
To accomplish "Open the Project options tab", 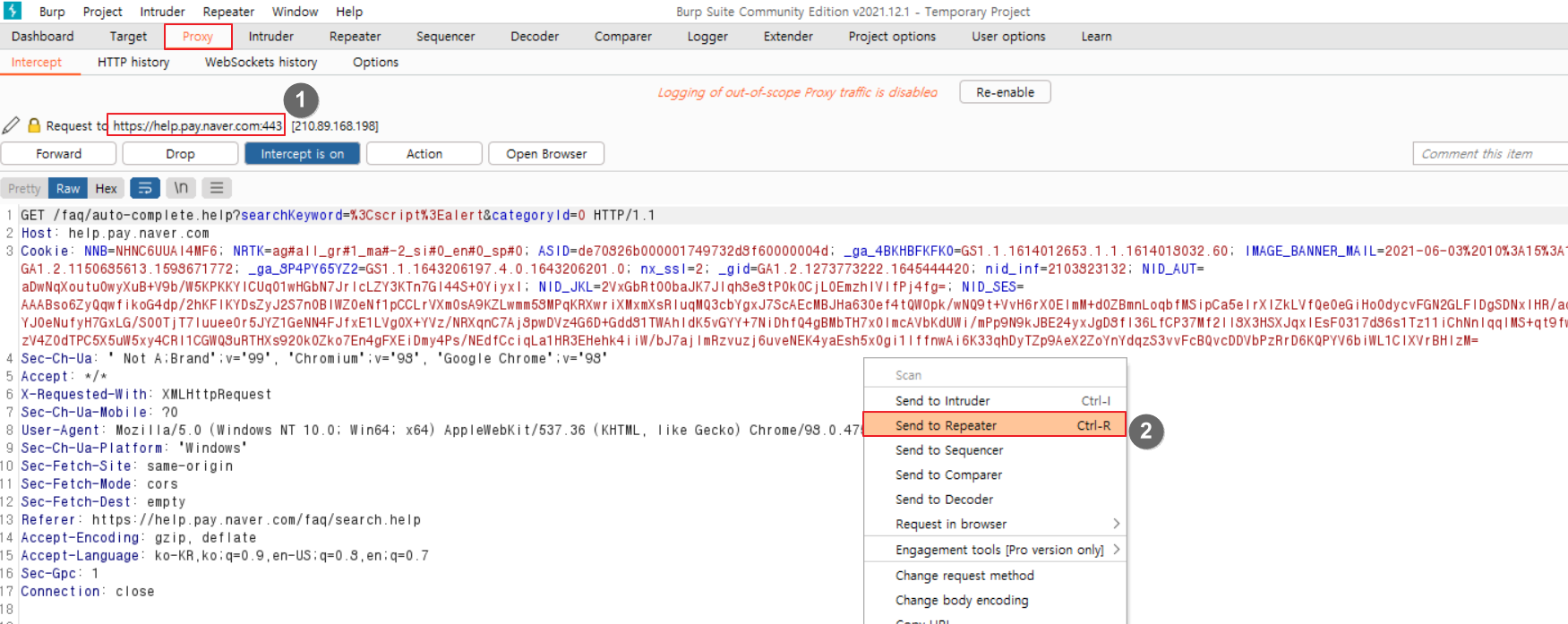I will (x=892, y=37).
